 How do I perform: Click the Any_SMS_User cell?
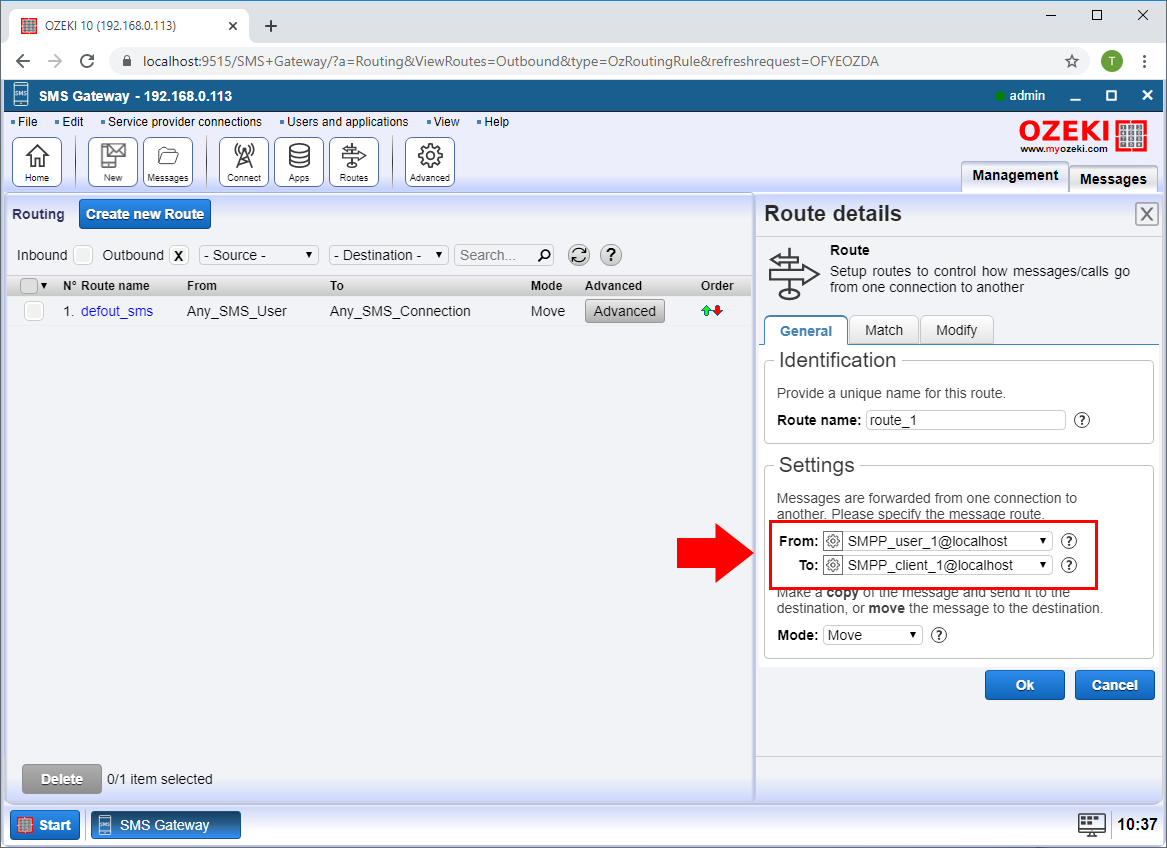(237, 311)
